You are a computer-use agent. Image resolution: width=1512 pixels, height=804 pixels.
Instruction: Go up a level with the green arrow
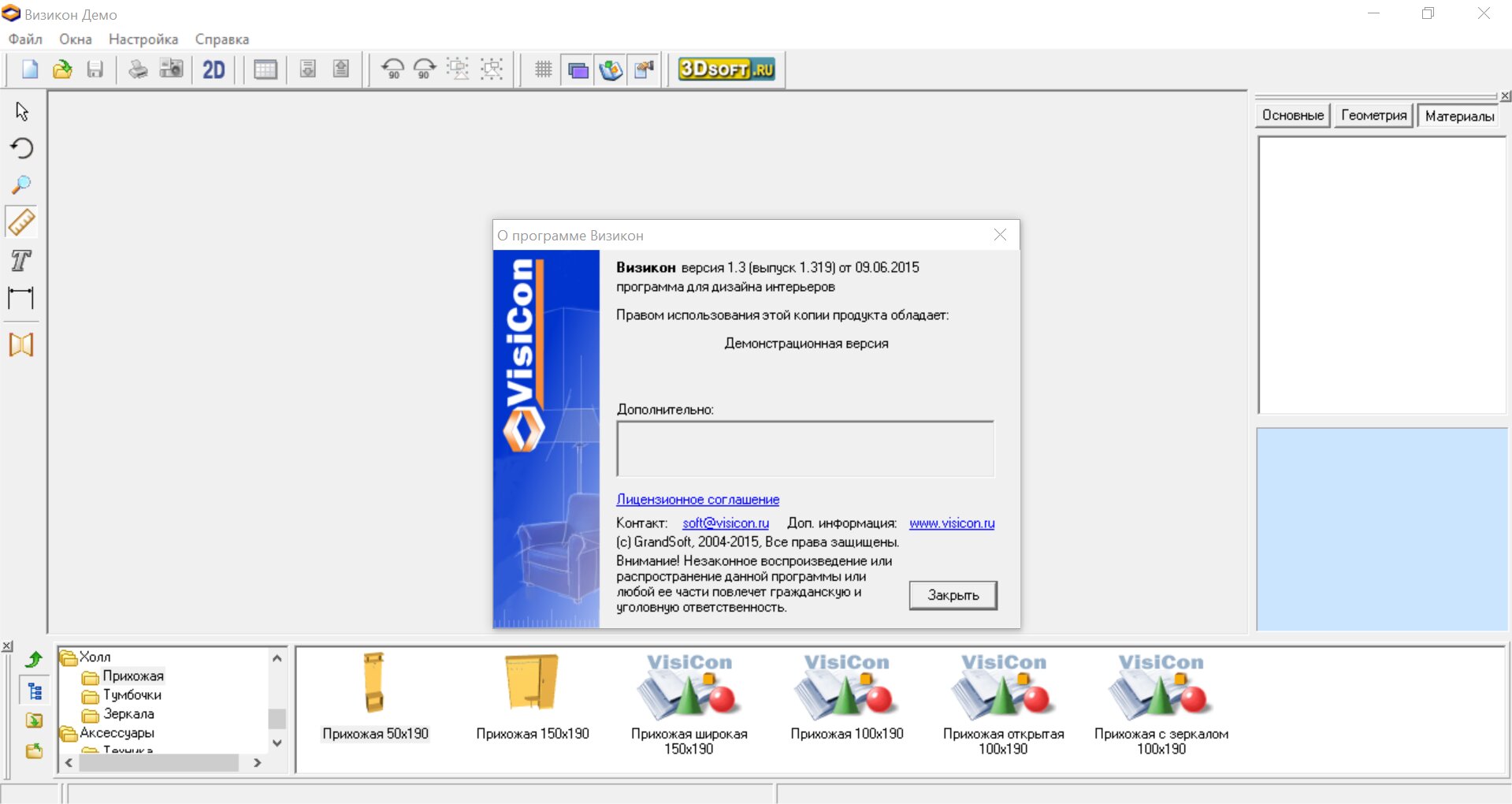[x=34, y=660]
